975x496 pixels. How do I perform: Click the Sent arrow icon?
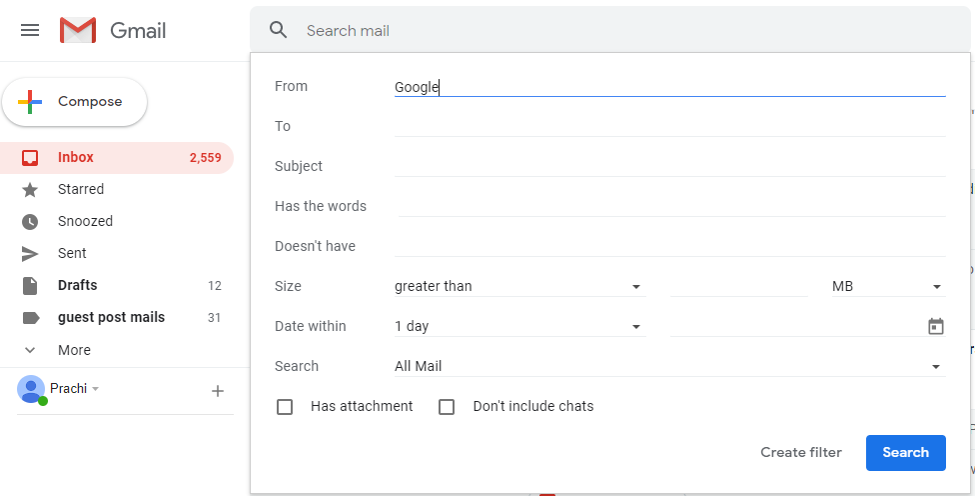pos(30,254)
